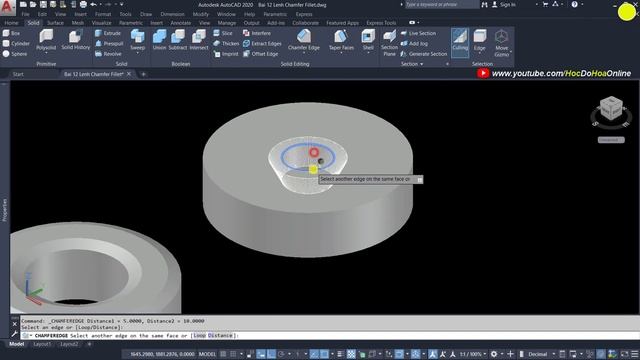Choose the Distance option in command line
Screen dimensions: 640x360
pyautogui.click(x=220, y=336)
